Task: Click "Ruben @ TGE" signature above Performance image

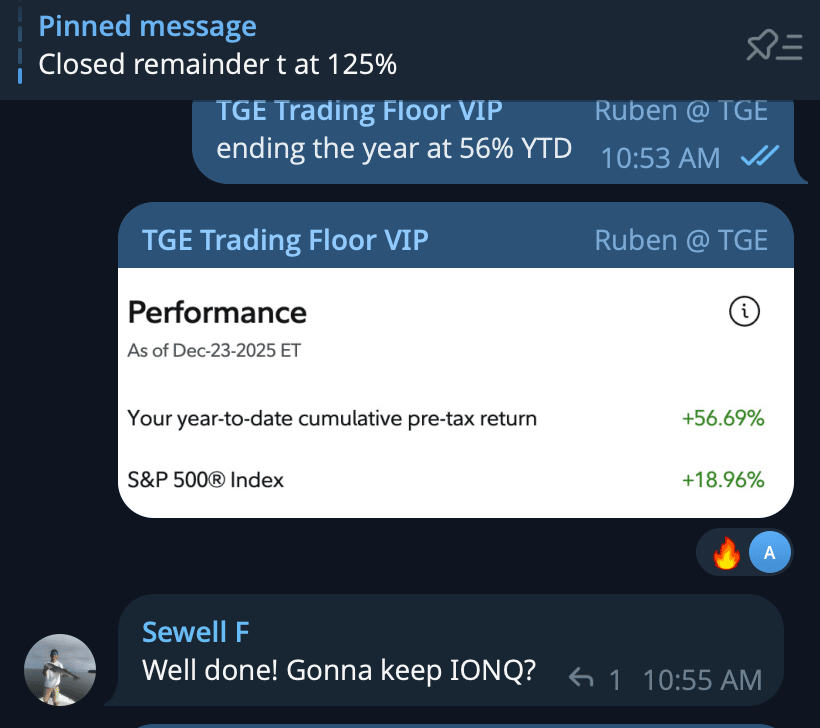Action: (681, 240)
